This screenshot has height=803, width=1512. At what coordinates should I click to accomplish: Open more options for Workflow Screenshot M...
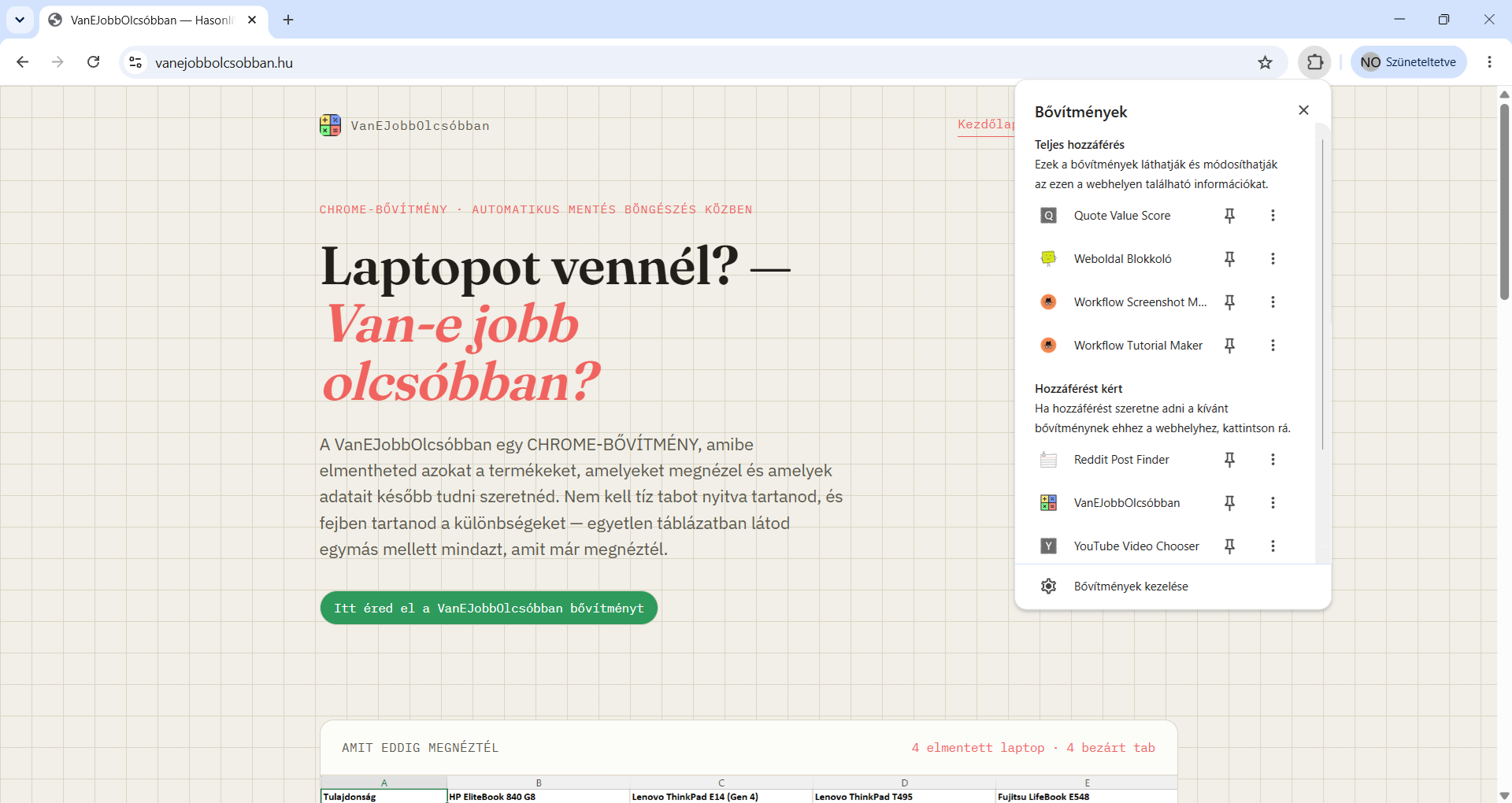1273,302
